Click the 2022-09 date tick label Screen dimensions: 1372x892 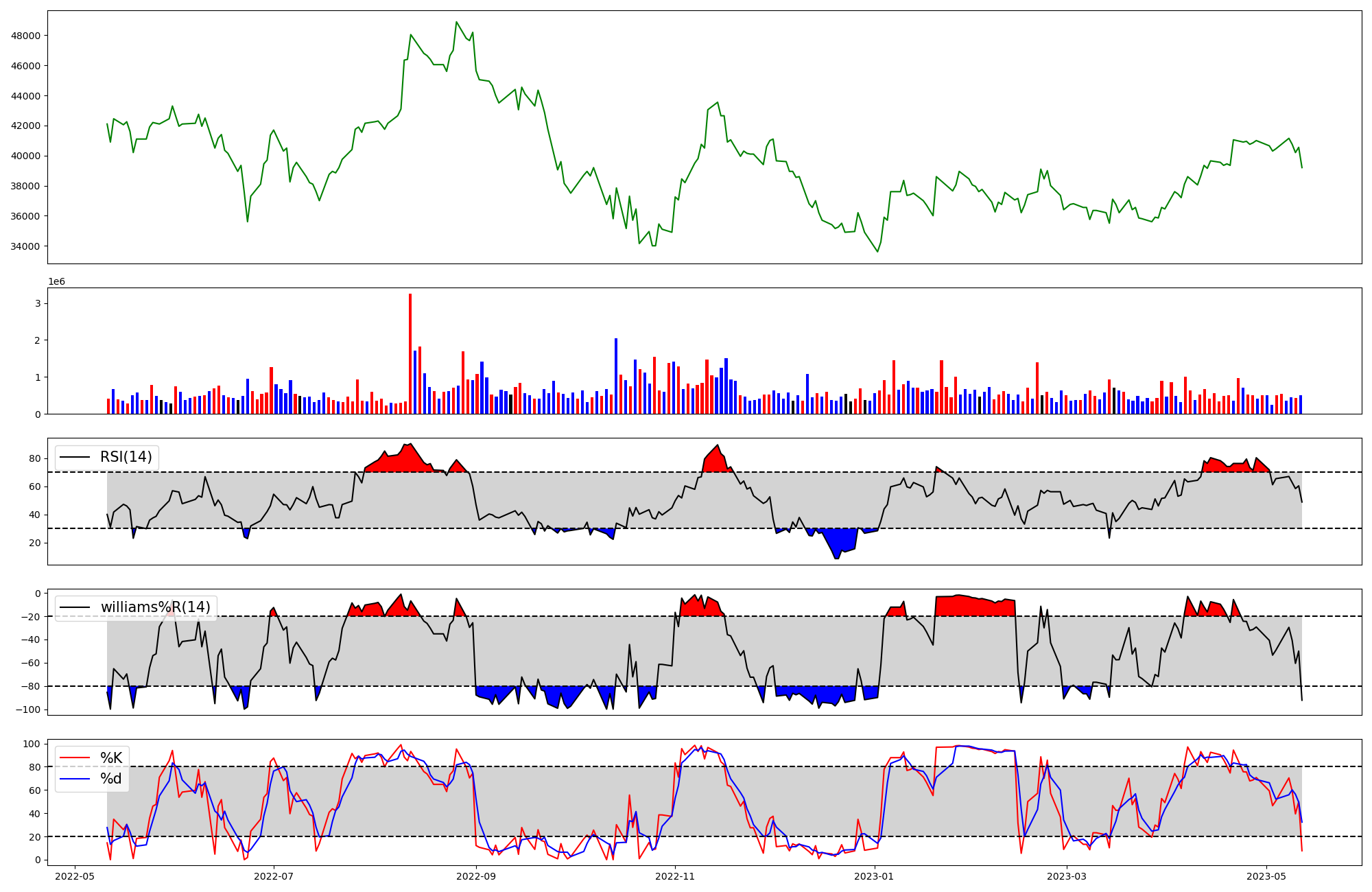tap(475, 876)
